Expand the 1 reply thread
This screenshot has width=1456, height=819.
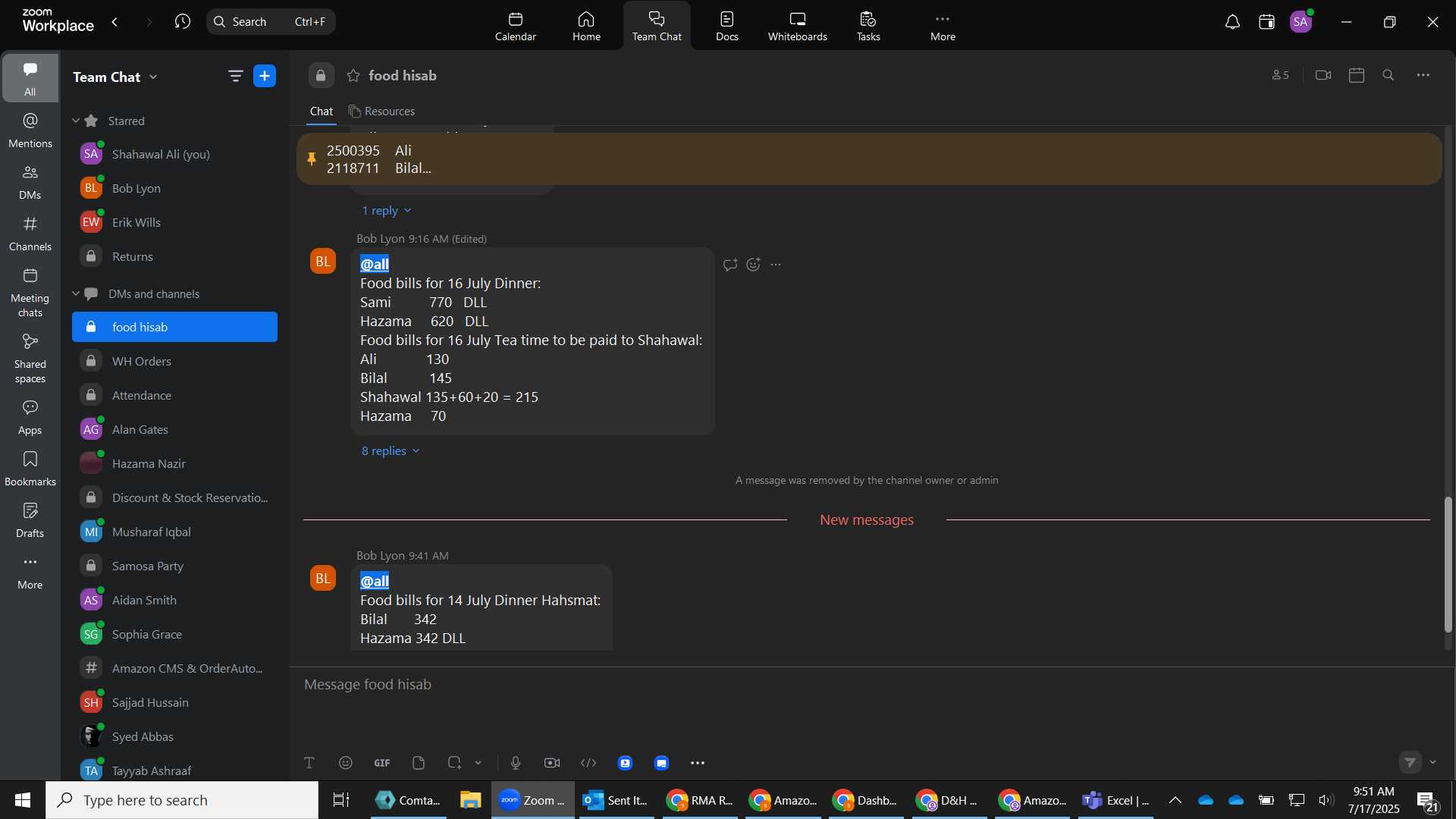click(386, 211)
